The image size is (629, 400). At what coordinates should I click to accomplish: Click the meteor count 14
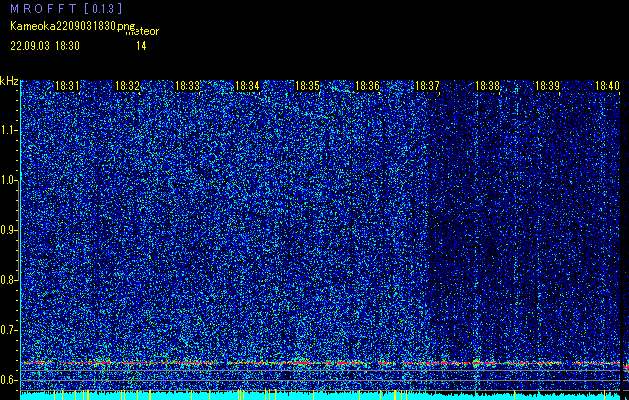[x=141, y=46]
